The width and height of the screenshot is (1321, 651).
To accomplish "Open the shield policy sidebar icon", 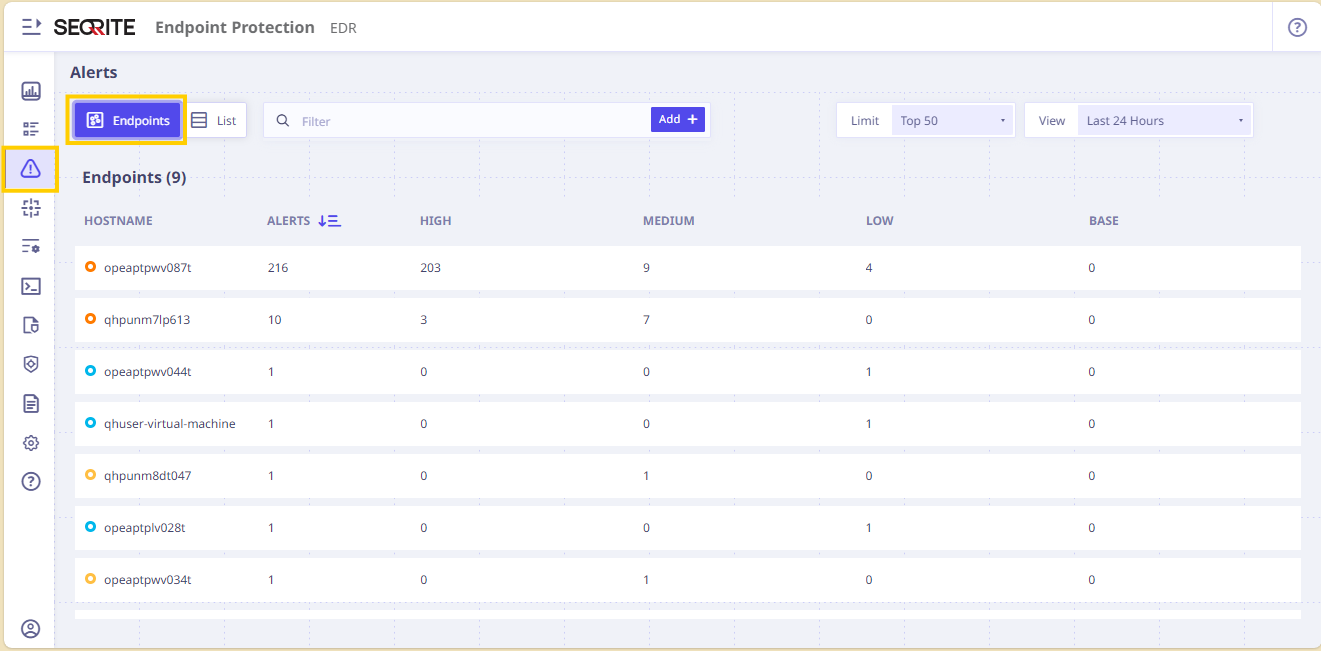I will tap(31, 364).
